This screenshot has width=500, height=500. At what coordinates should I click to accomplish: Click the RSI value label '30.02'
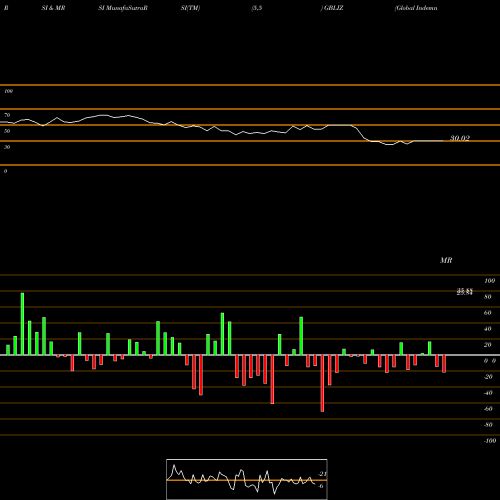click(460, 138)
